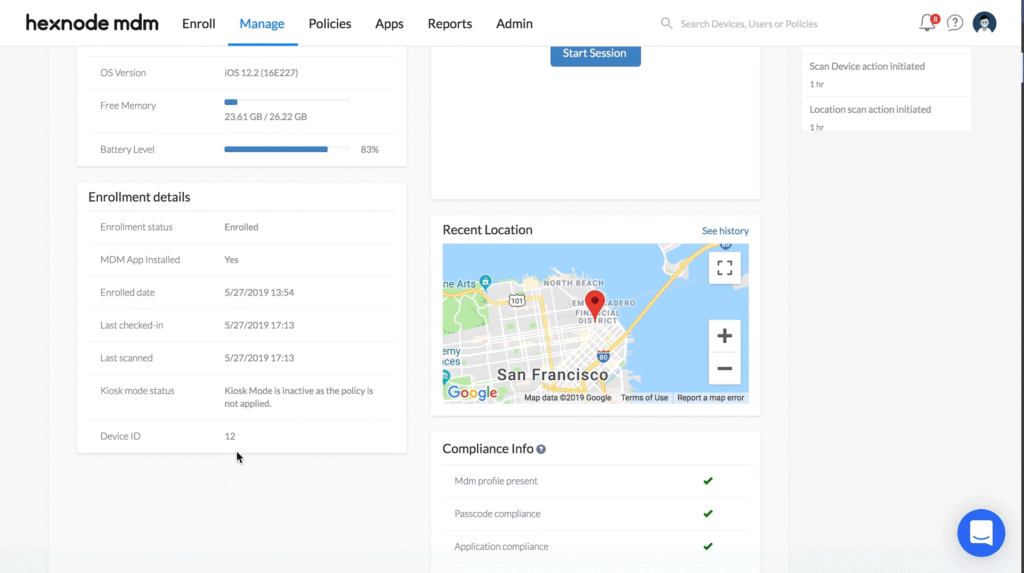
Task: Switch to the Policies tab
Action: click(330, 23)
